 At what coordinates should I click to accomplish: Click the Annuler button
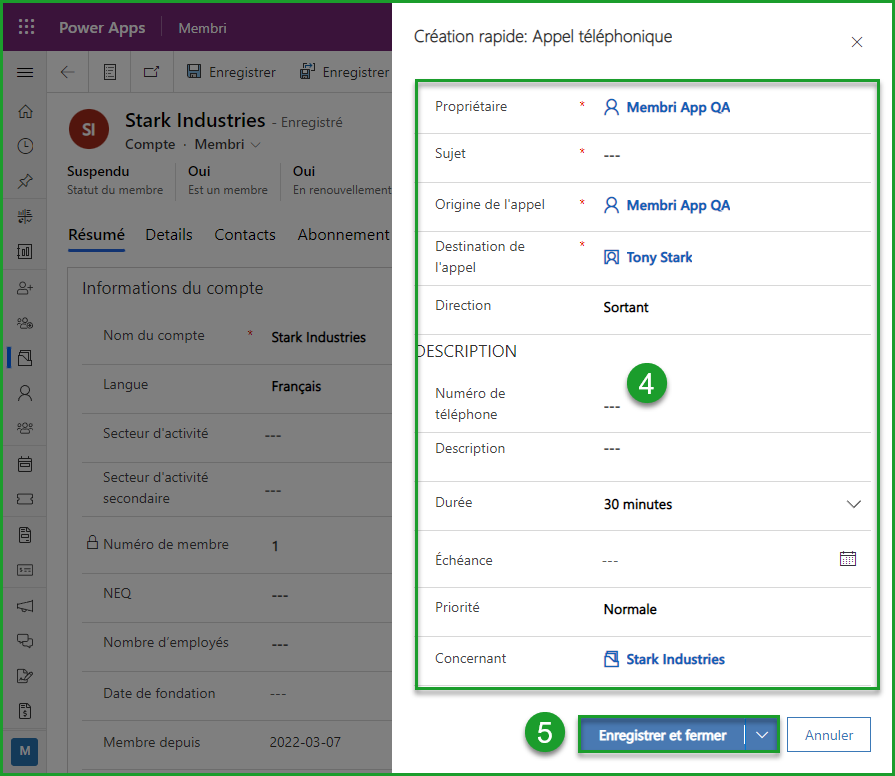(828, 735)
